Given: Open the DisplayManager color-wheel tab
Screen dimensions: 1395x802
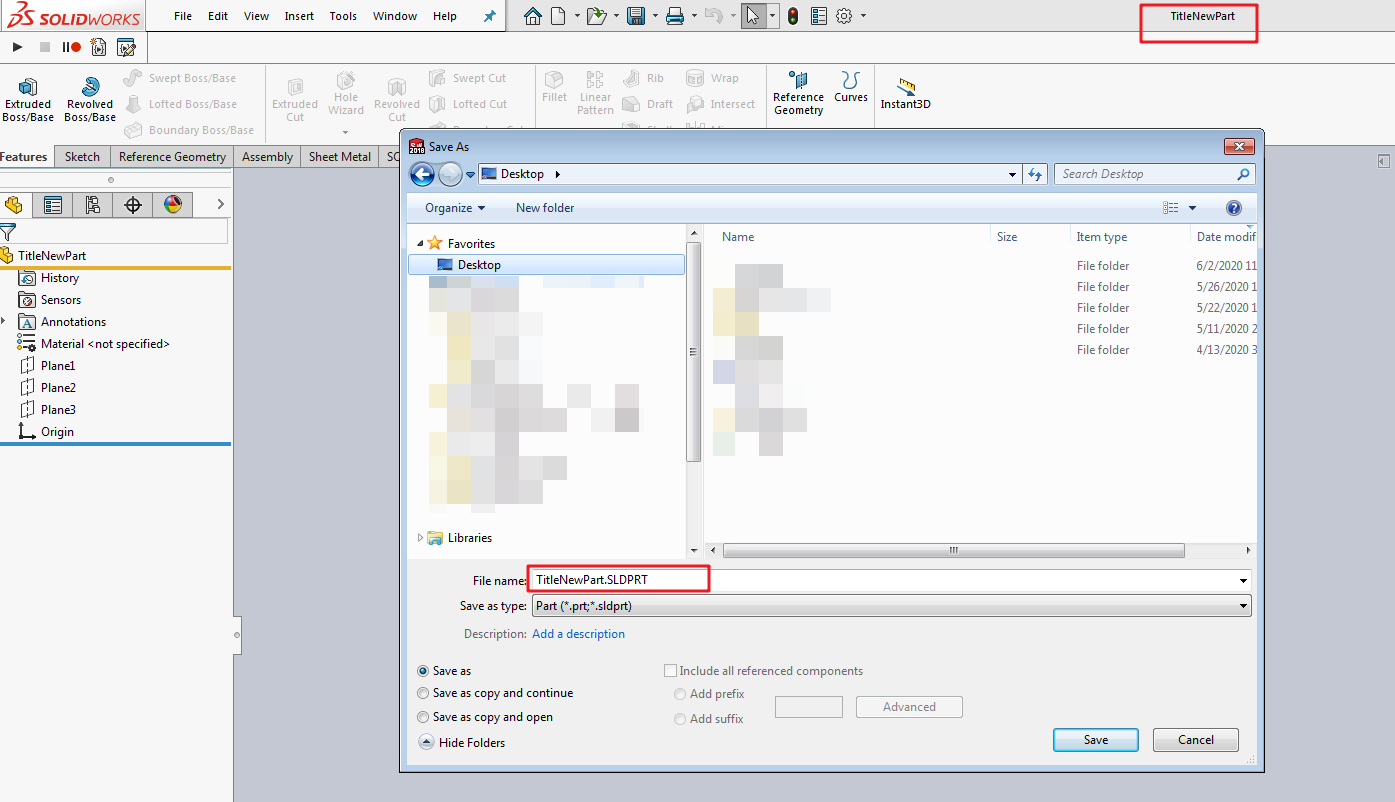Looking at the screenshot, I should (x=173, y=205).
